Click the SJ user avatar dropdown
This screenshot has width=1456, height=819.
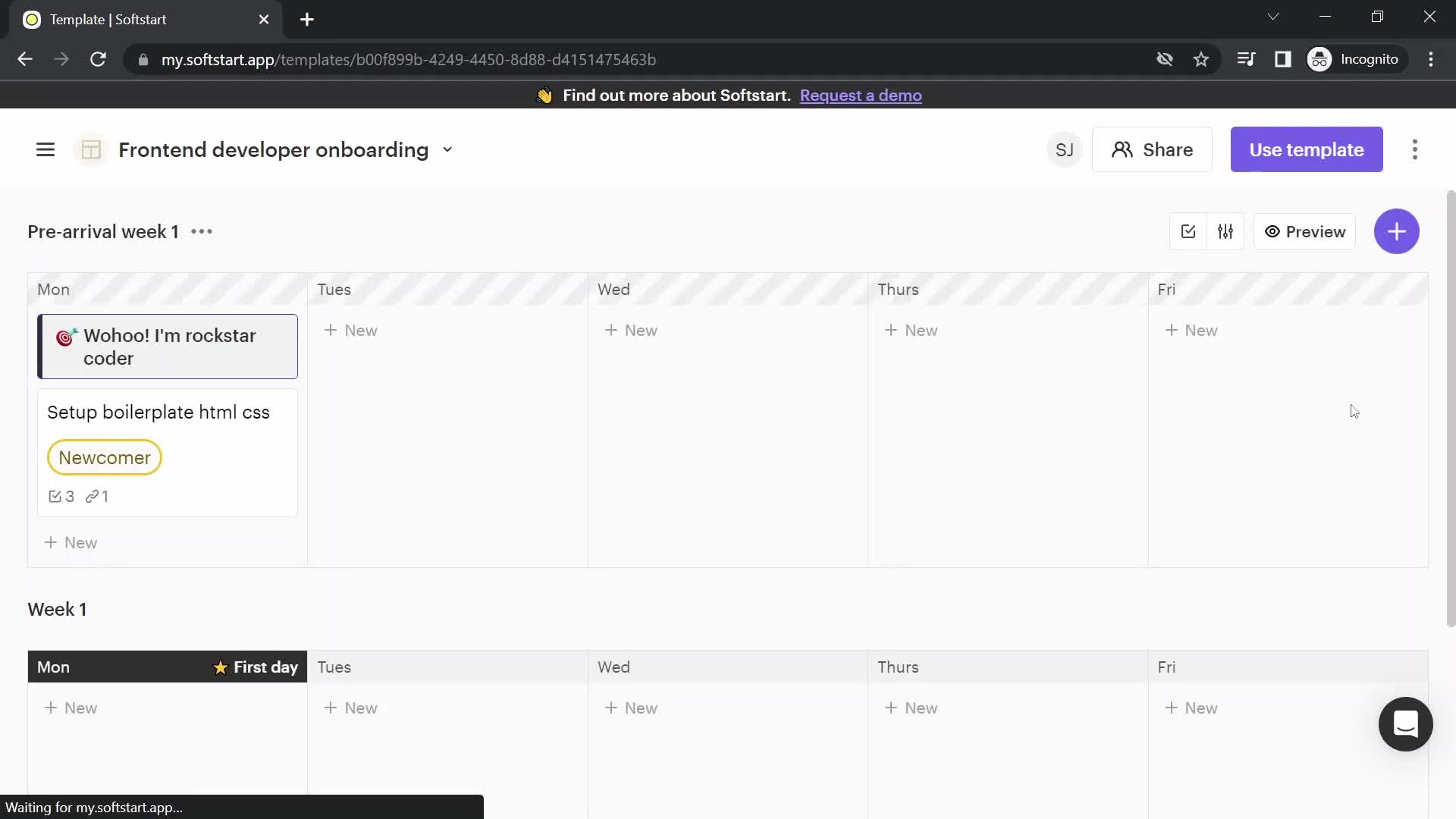click(x=1064, y=149)
